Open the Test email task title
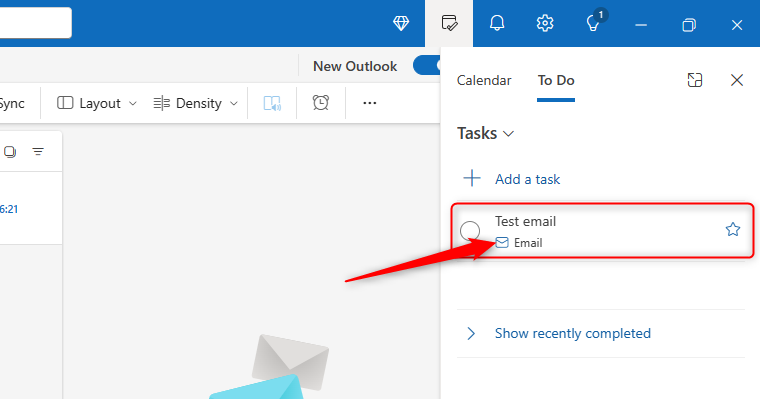Viewport: 760px width, 399px height. pos(525,222)
